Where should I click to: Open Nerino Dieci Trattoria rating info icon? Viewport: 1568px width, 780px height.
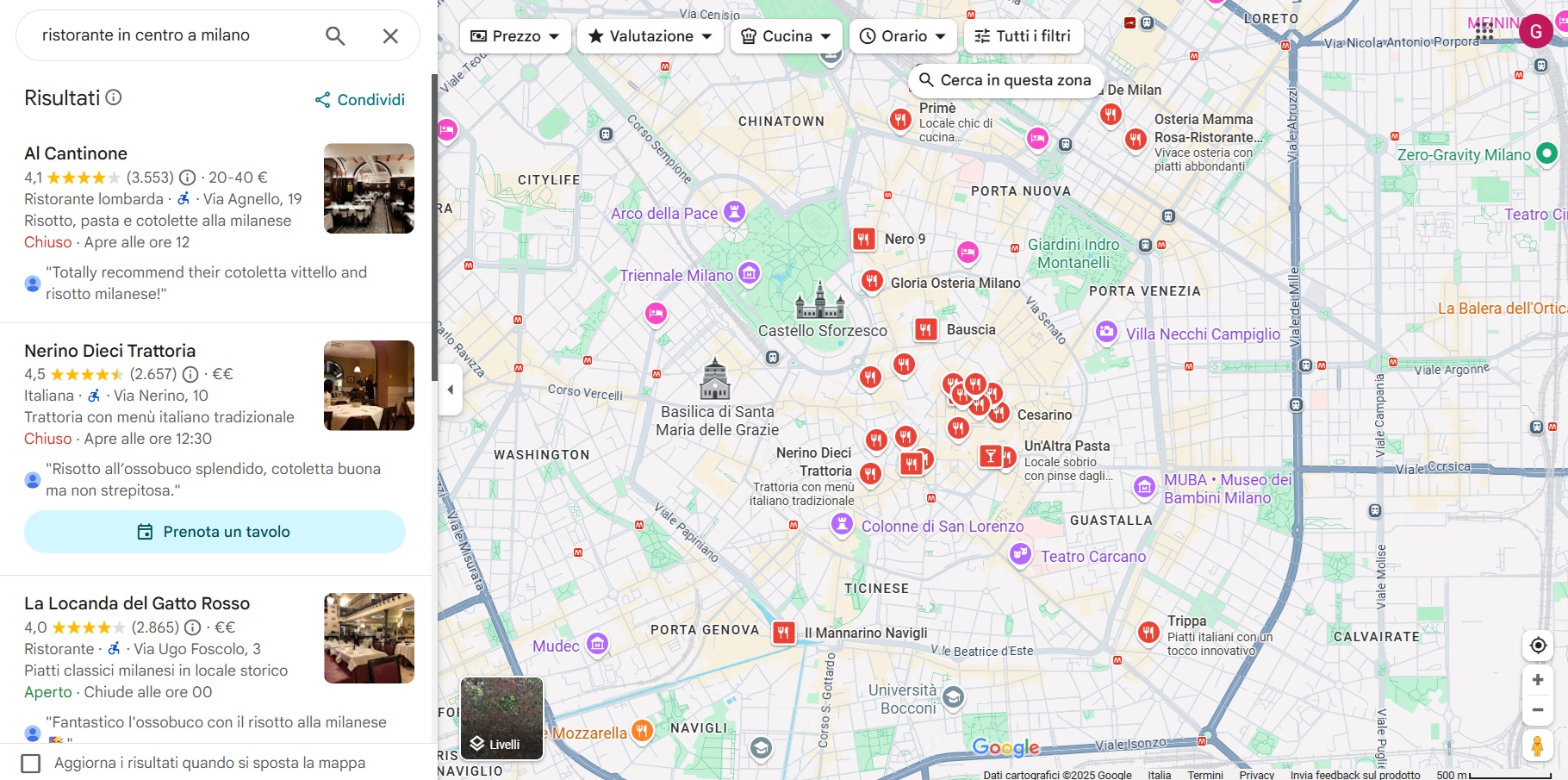(x=190, y=374)
